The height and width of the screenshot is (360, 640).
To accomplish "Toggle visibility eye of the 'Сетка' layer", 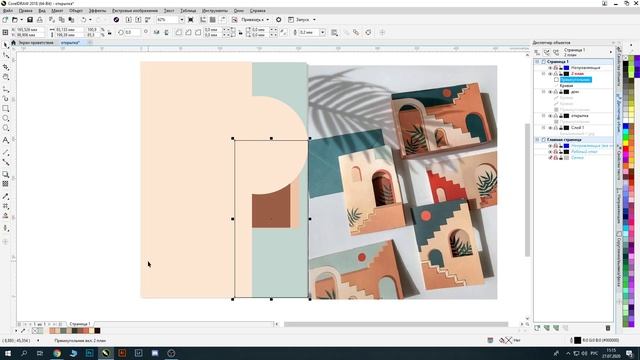I will tap(550, 158).
